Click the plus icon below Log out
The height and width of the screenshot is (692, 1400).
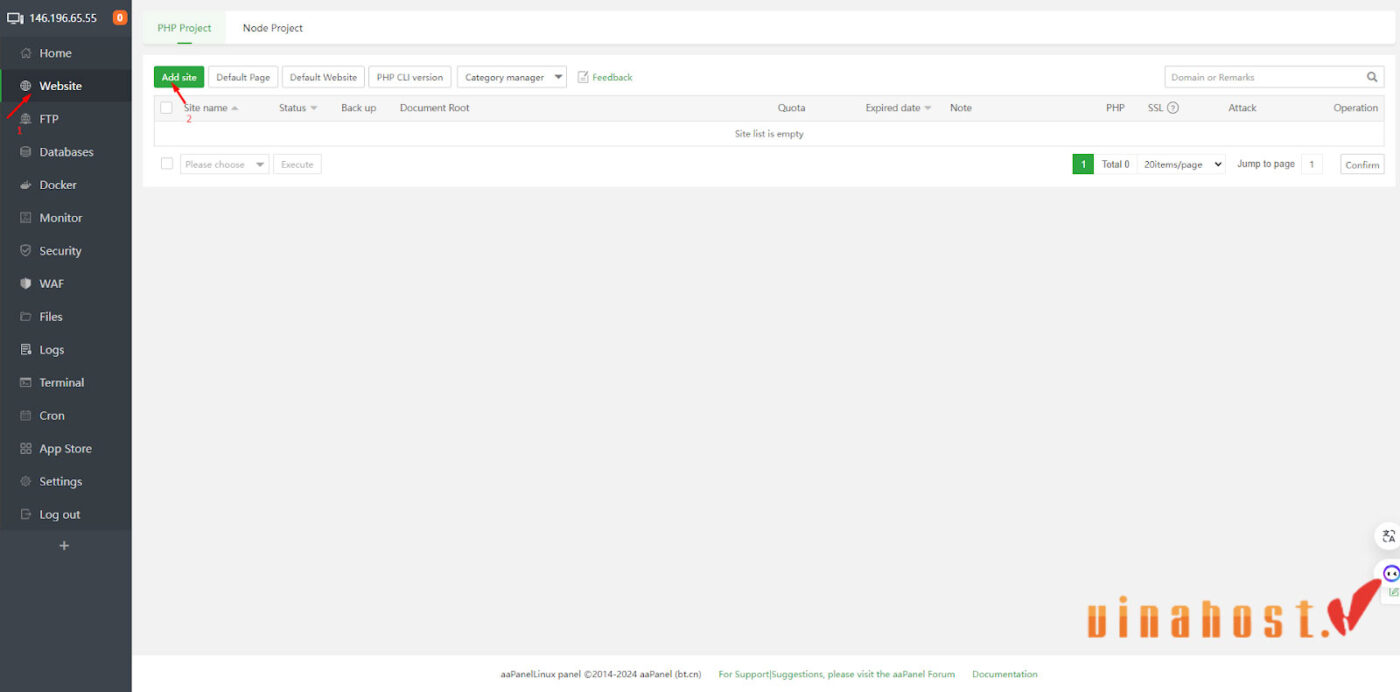tap(65, 546)
